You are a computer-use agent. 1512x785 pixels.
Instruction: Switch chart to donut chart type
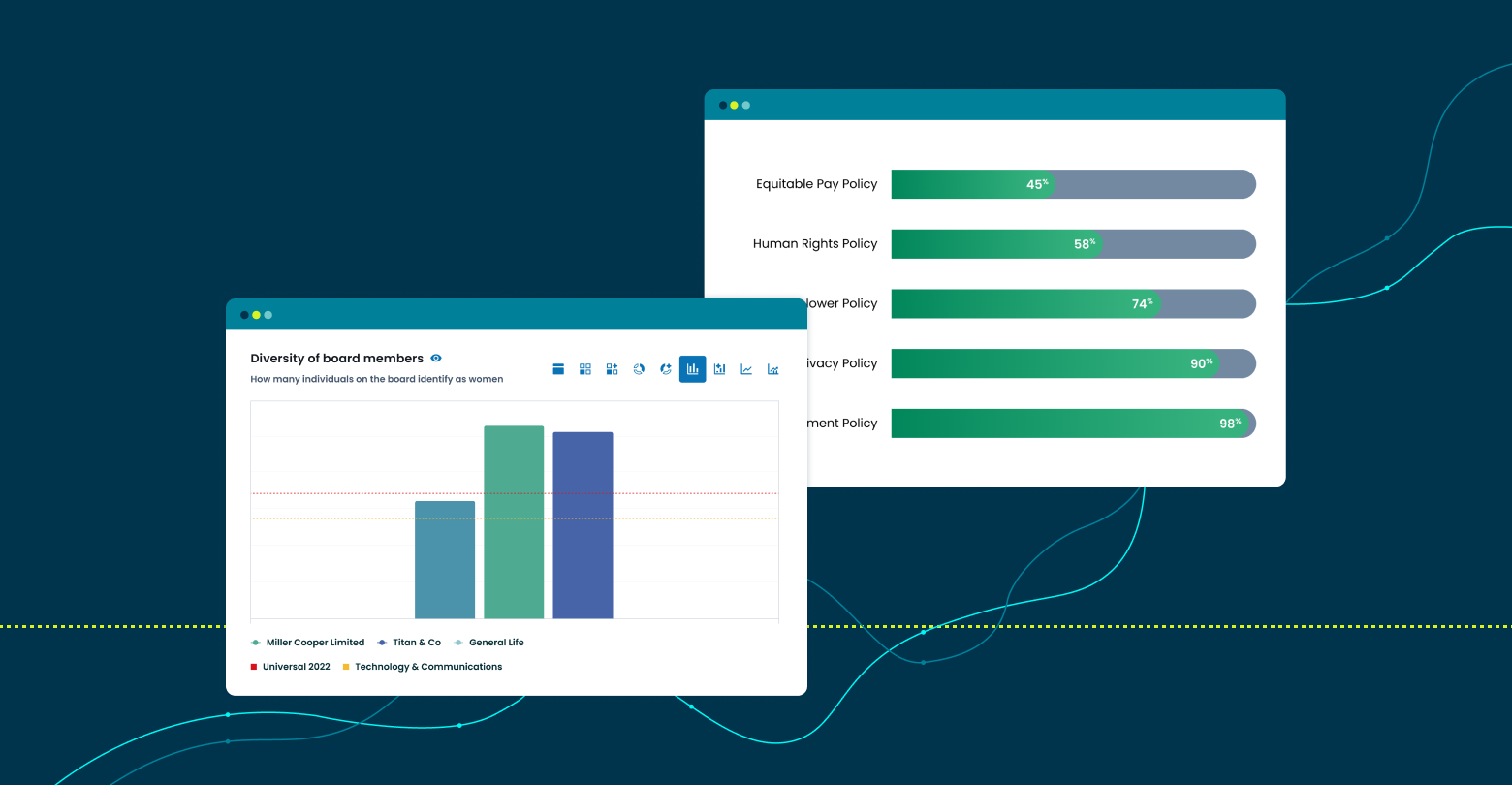click(x=639, y=369)
